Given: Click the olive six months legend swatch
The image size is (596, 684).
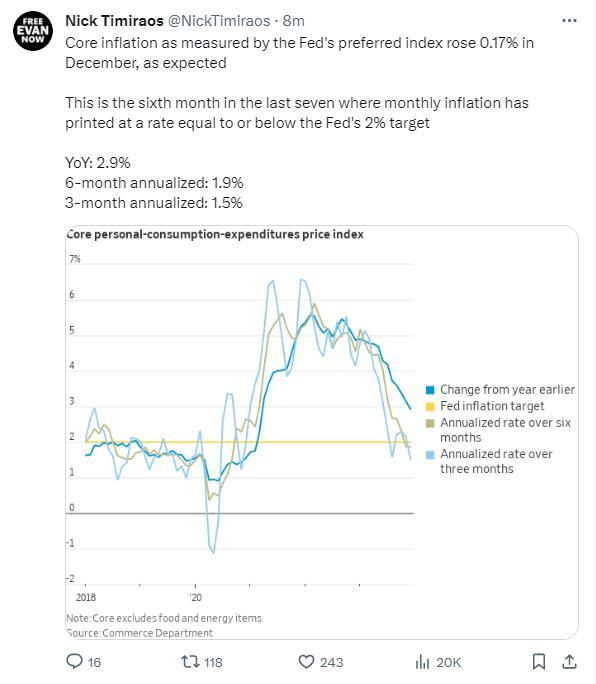Looking at the screenshot, I should coord(430,423).
